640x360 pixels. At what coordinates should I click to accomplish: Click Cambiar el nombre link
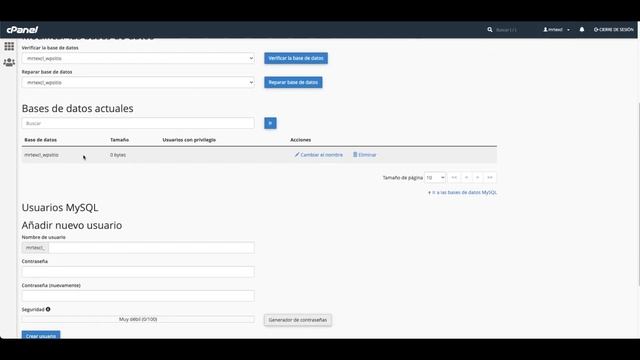319,155
